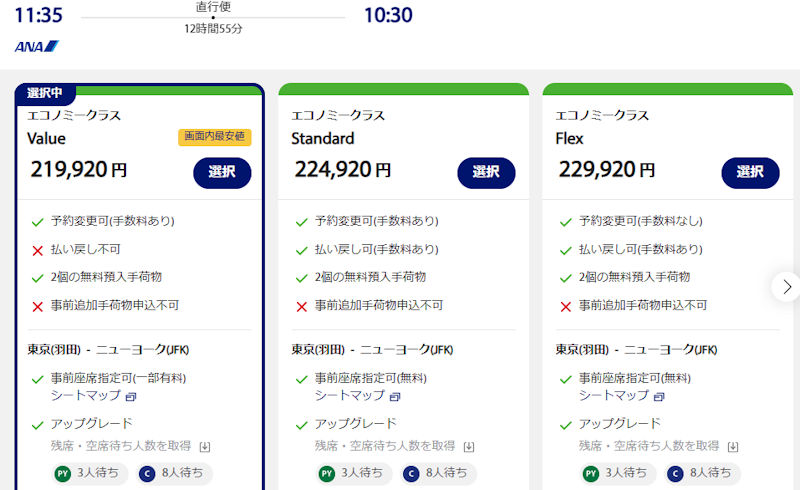
Task: Click the PY badge in Value card
Action: pyautogui.click(x=62, y=473)
